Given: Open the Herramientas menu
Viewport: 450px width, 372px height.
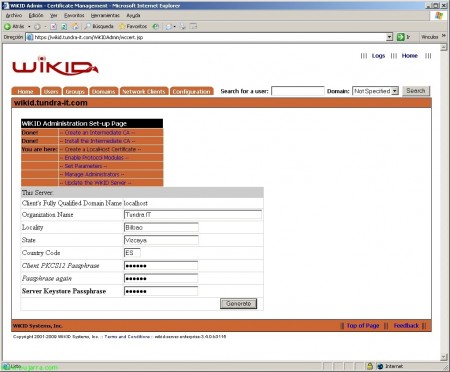Looking at the screenshot, I should pyautogui.click(x=105, y=15).
